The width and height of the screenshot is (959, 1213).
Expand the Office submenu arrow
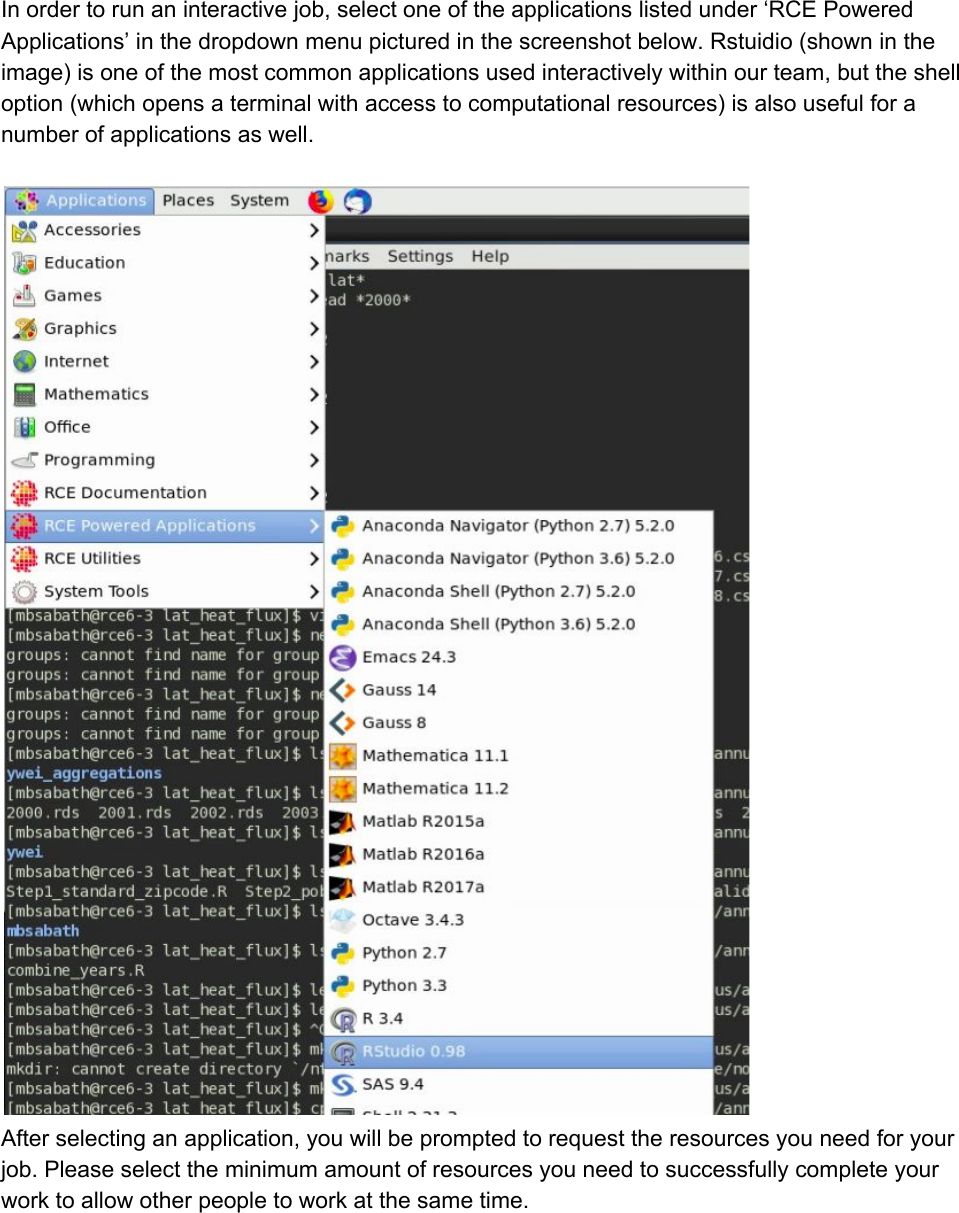click(x=314, y=427)
